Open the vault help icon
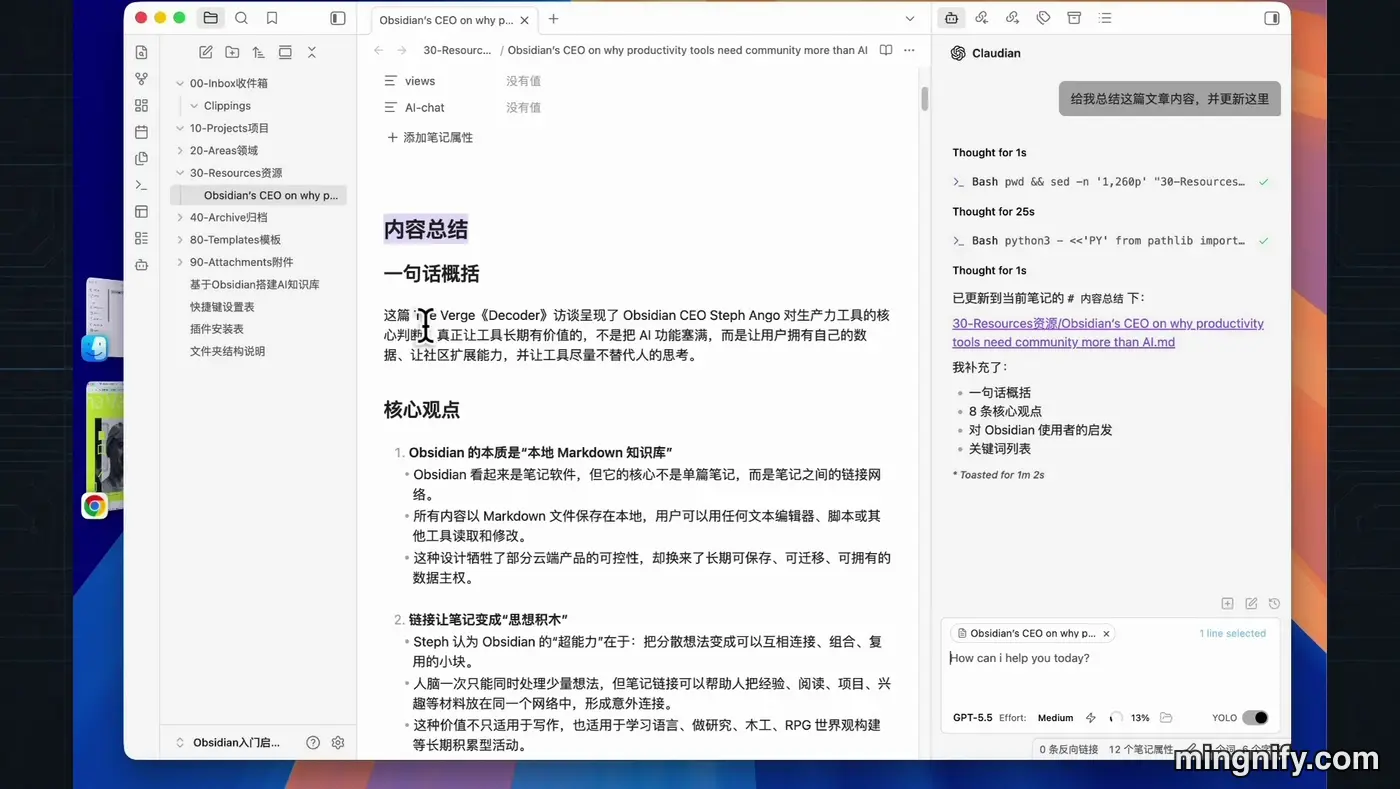 [x=313, y=743]
